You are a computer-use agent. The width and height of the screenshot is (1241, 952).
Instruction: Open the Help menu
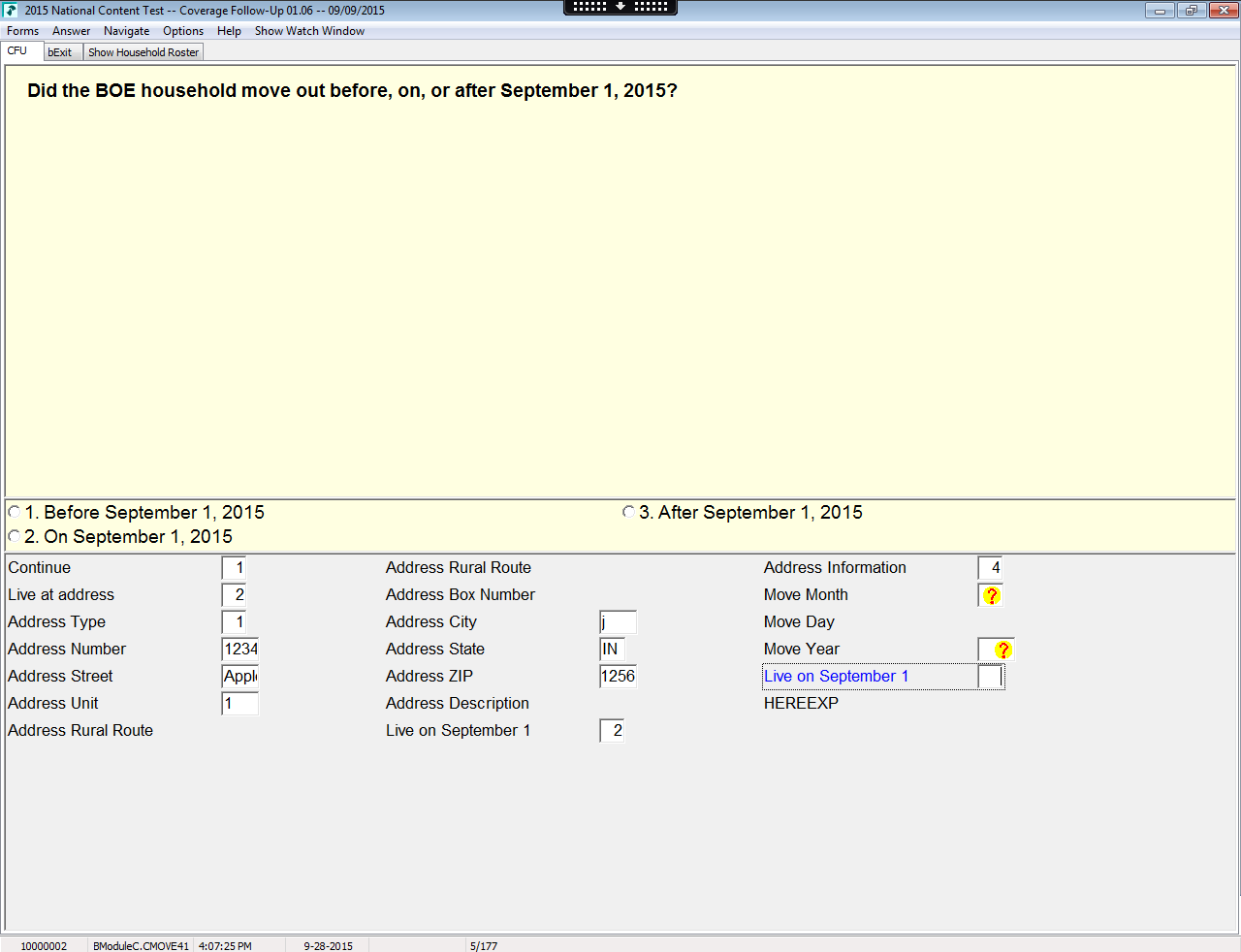click(x=229, y=31)
